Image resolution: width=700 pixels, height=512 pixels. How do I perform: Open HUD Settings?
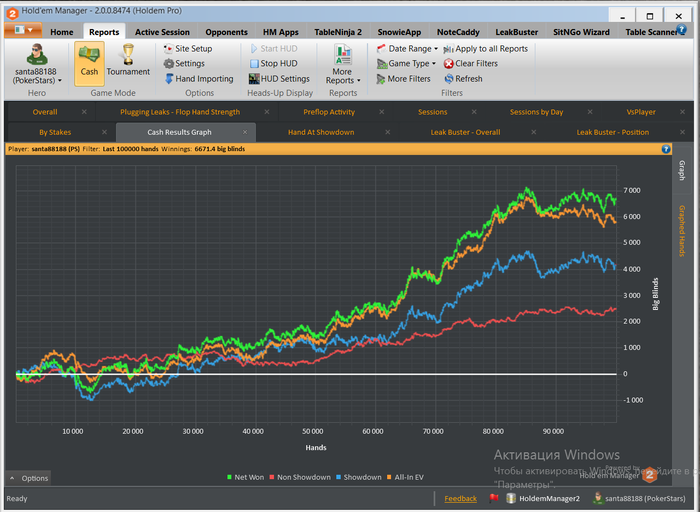pos(279,79)
